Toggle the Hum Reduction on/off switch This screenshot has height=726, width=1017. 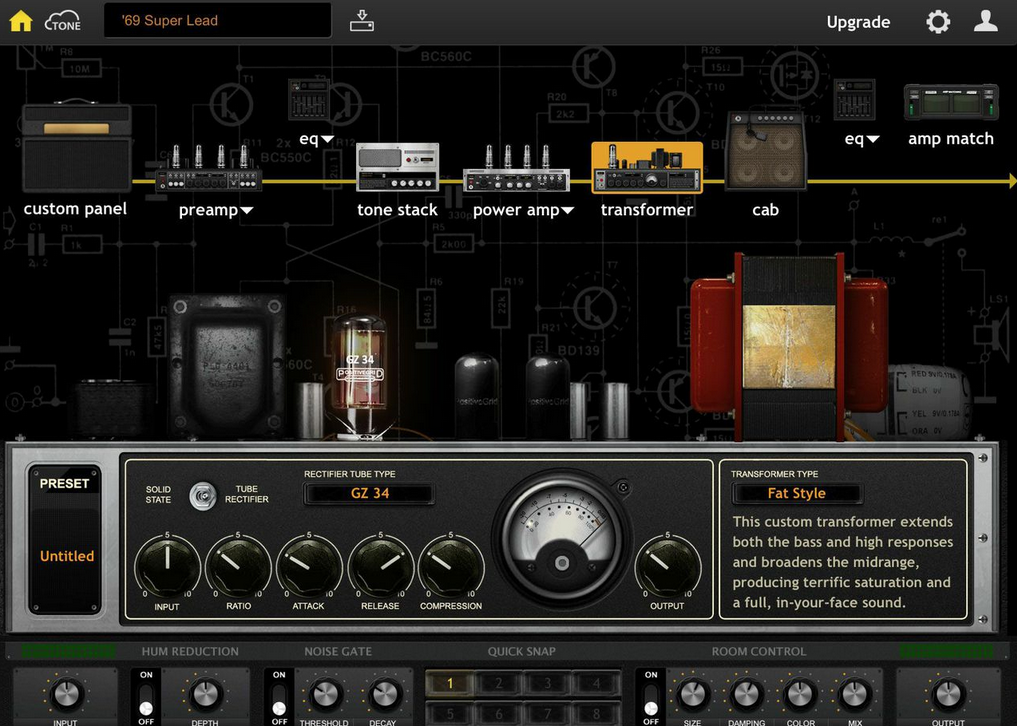(146, 698)
